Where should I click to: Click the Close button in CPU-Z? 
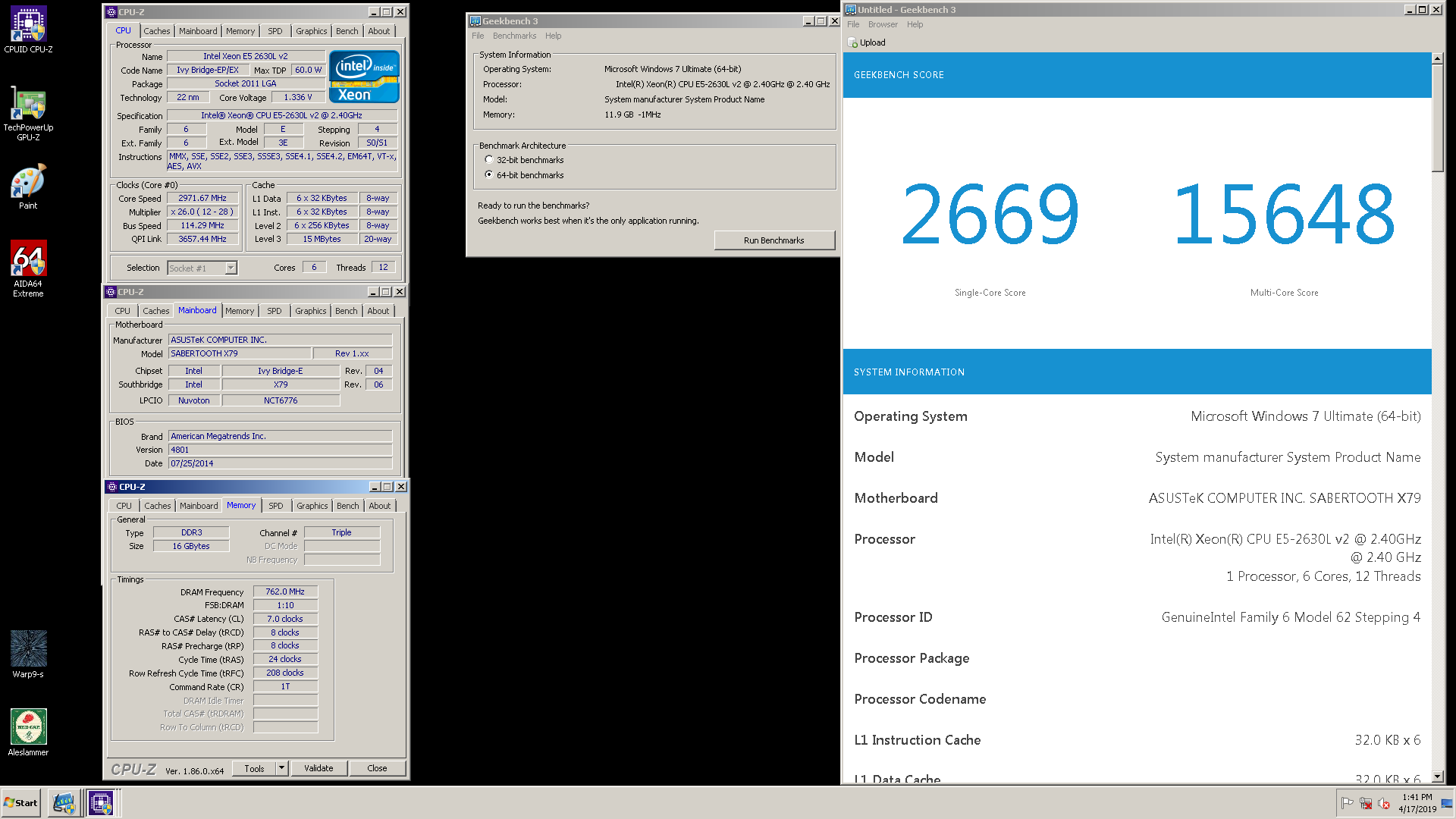377,768
